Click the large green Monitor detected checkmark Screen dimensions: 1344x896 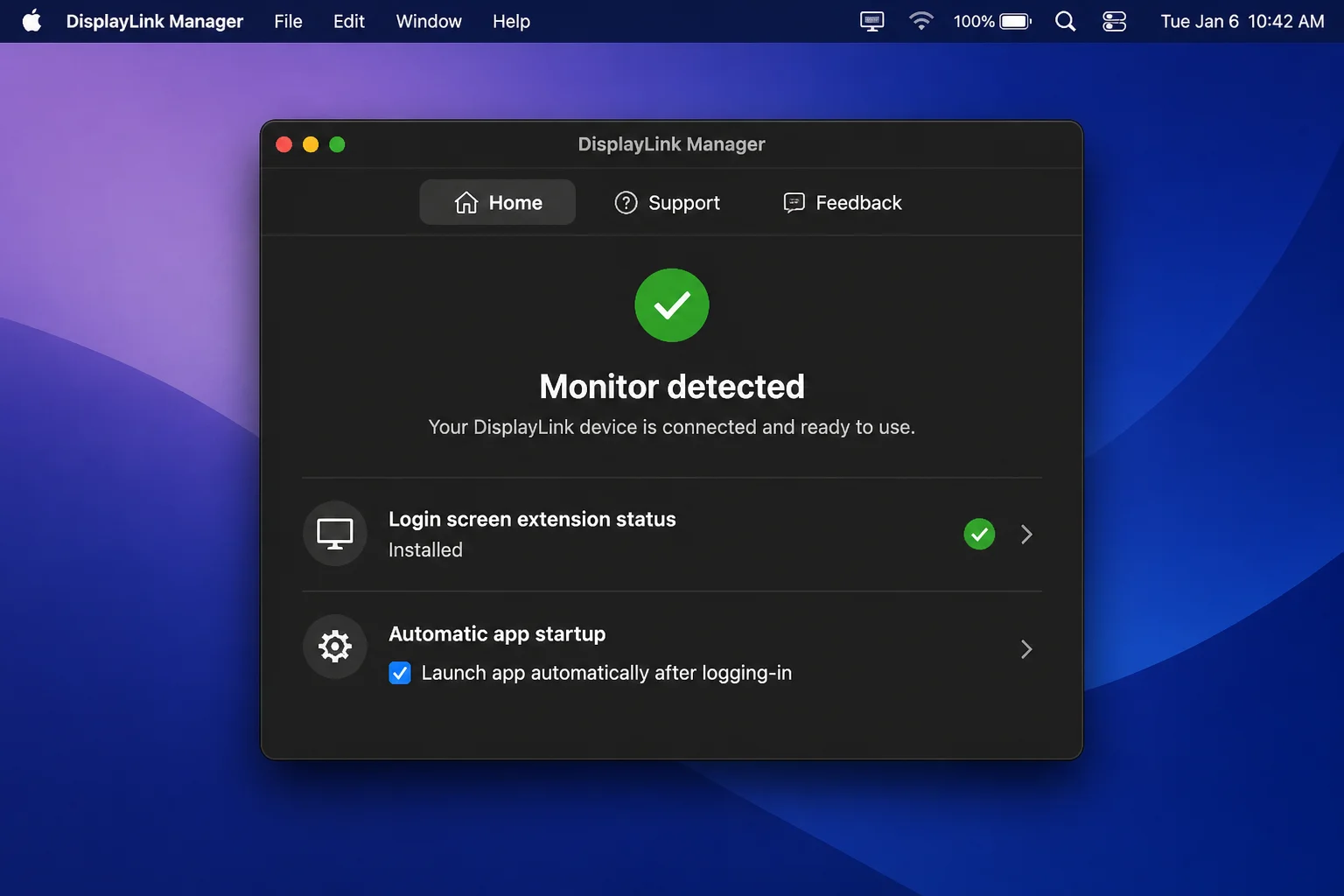(672, 305)
